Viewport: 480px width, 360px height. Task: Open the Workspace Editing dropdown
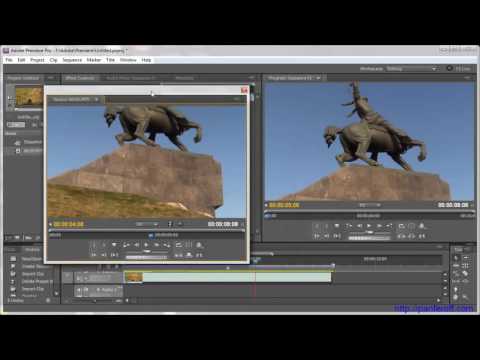coord(412,69)
